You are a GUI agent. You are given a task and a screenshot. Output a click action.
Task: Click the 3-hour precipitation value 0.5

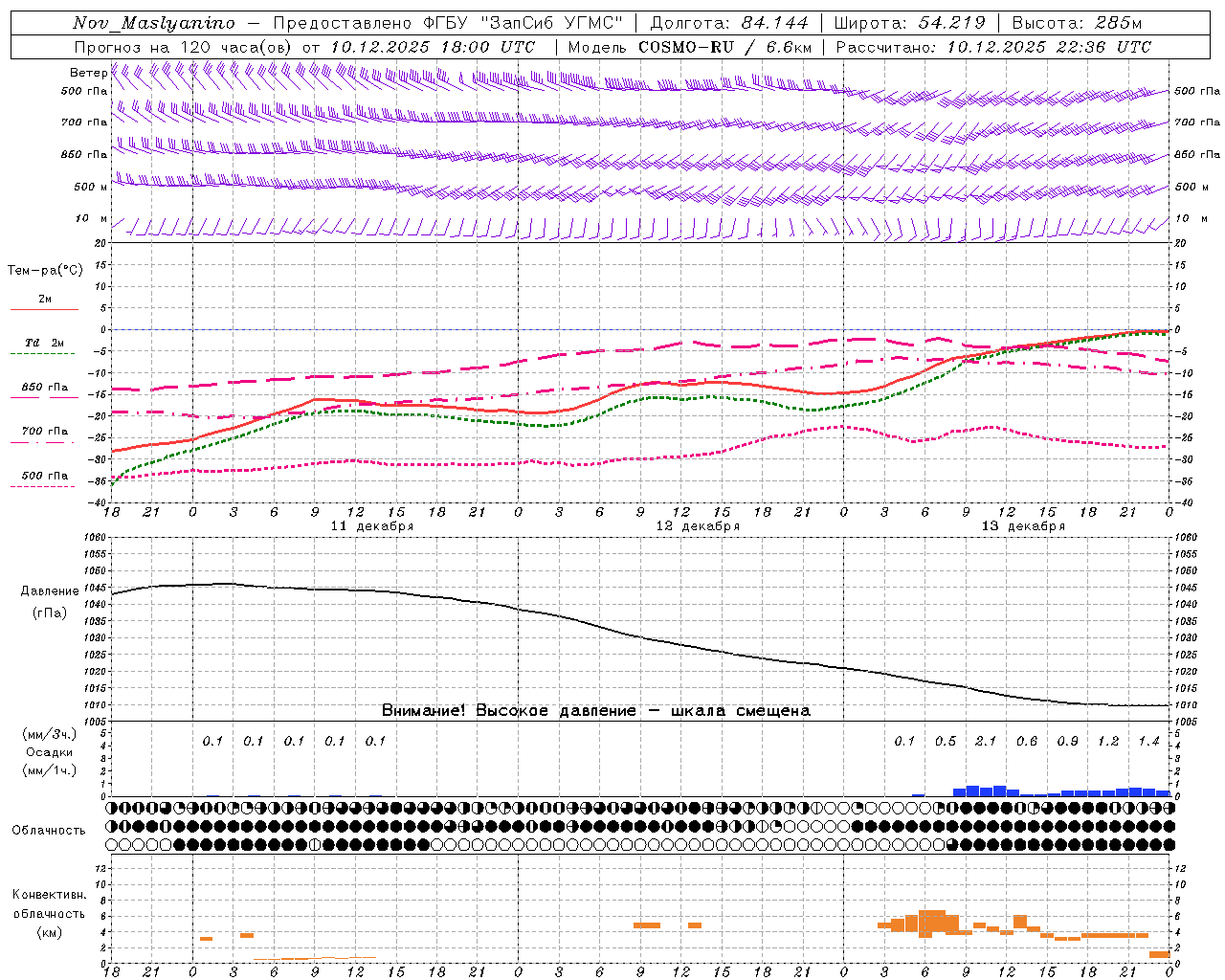click(x=946, y=742)
